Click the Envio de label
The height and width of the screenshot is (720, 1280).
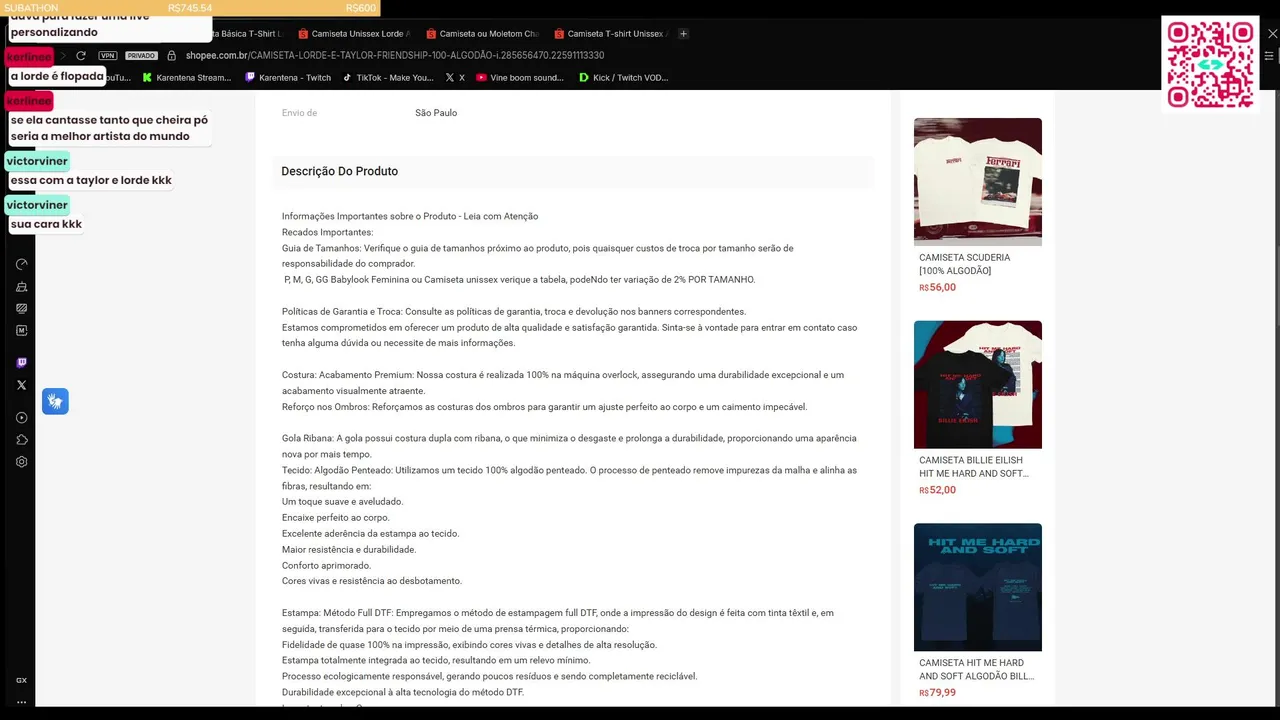coord(299,113)
